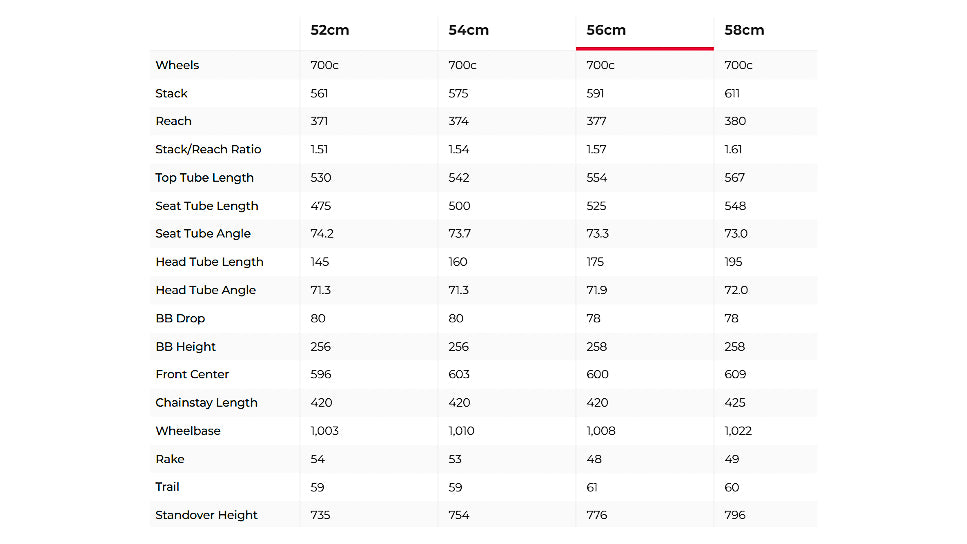Click the Wheelbase row label

[x=188, y=431]
